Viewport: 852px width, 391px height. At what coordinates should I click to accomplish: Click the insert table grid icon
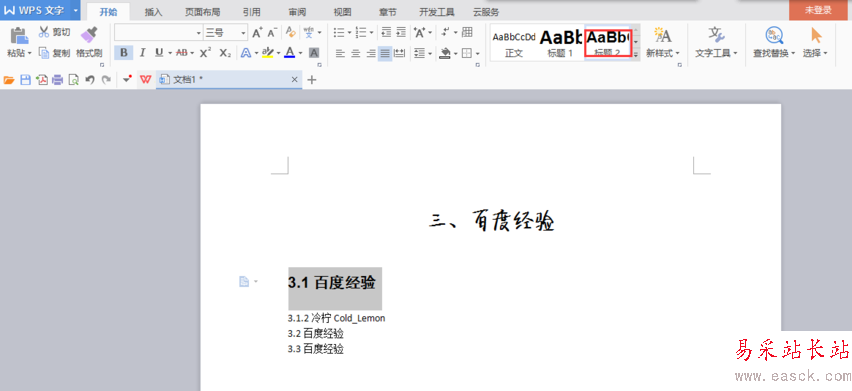click(467, 33)
